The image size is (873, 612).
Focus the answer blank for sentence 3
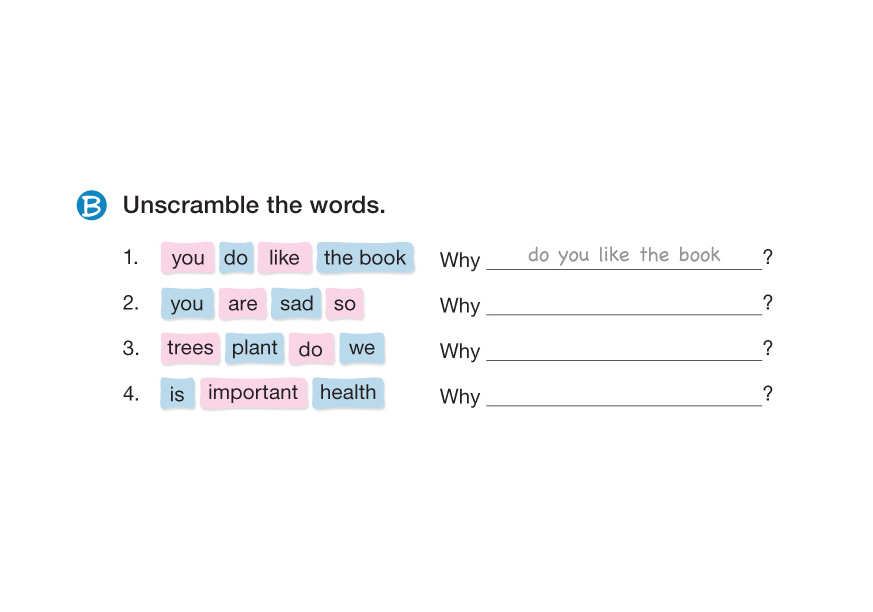tap(624, 349)
